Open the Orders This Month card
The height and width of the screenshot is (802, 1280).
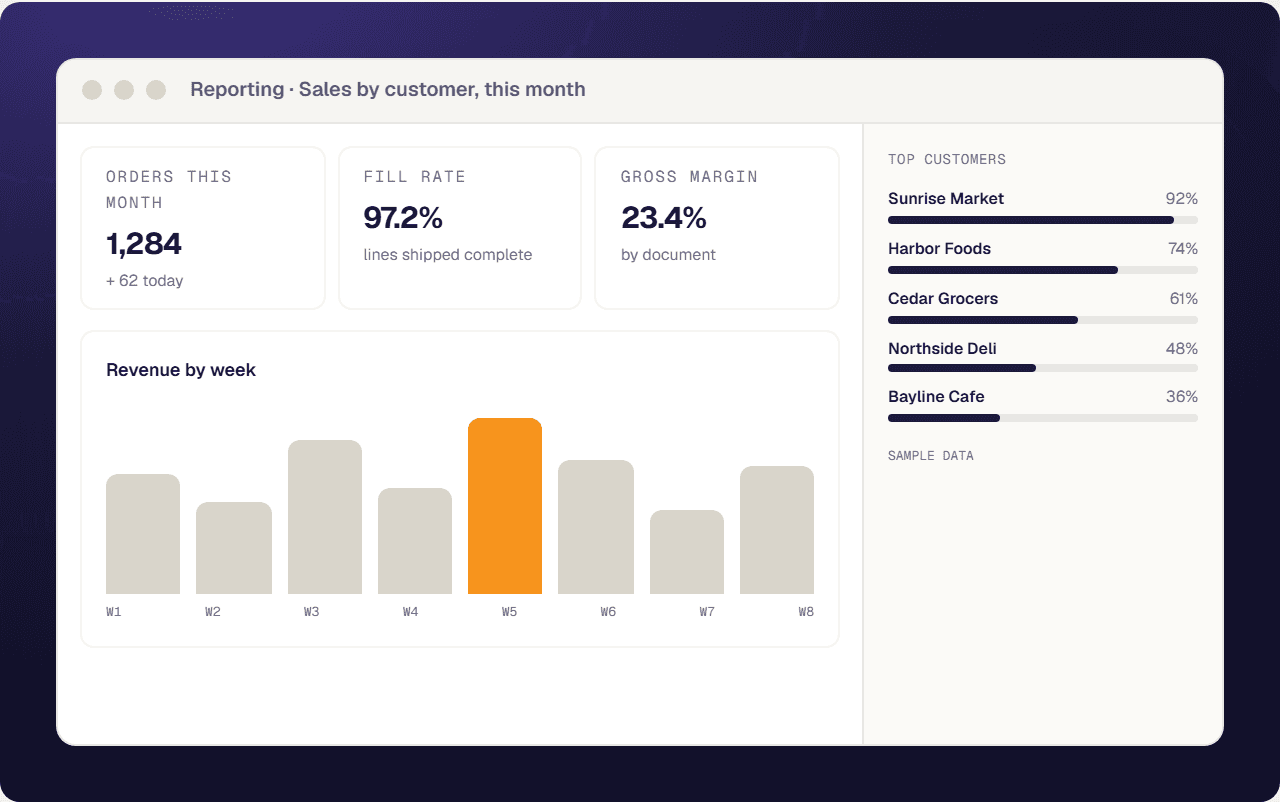[x=203, y=228]
